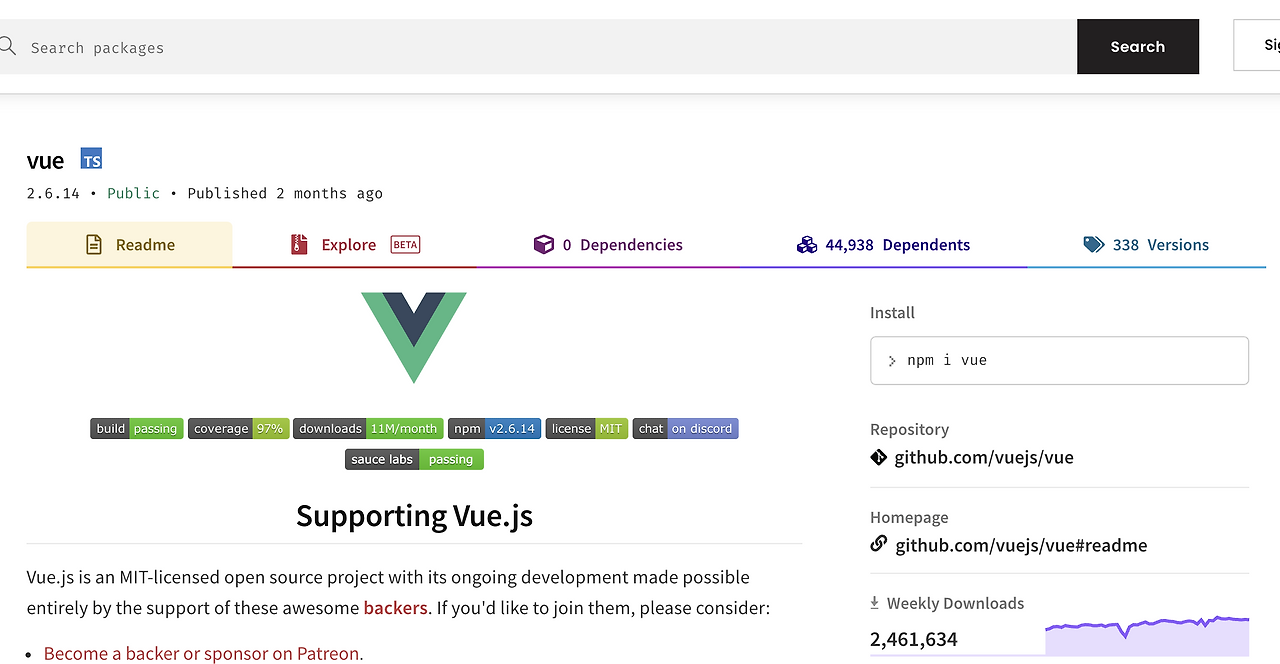Click the Dependents cubes icon

[x=807, y=245]
